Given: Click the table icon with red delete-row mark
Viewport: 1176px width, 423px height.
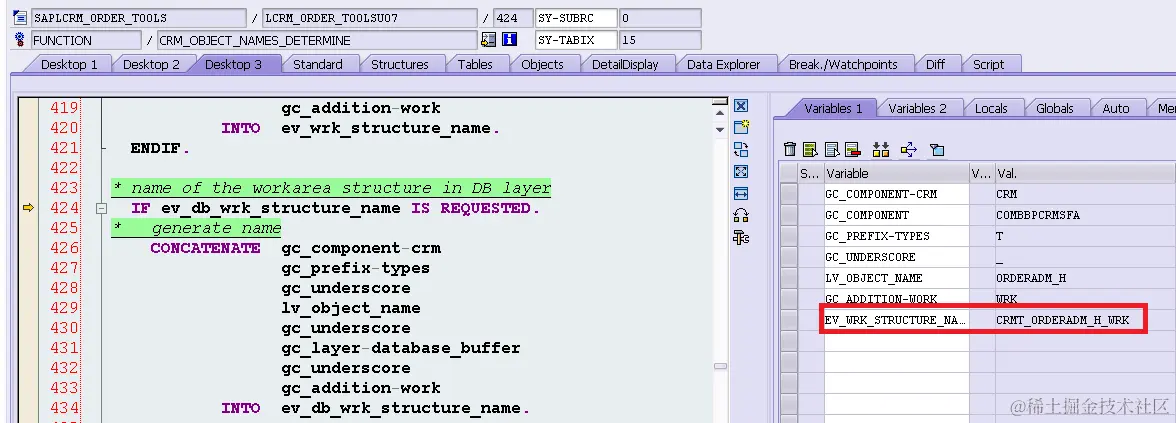Looking at the screenshot, I should coord(853,149).
